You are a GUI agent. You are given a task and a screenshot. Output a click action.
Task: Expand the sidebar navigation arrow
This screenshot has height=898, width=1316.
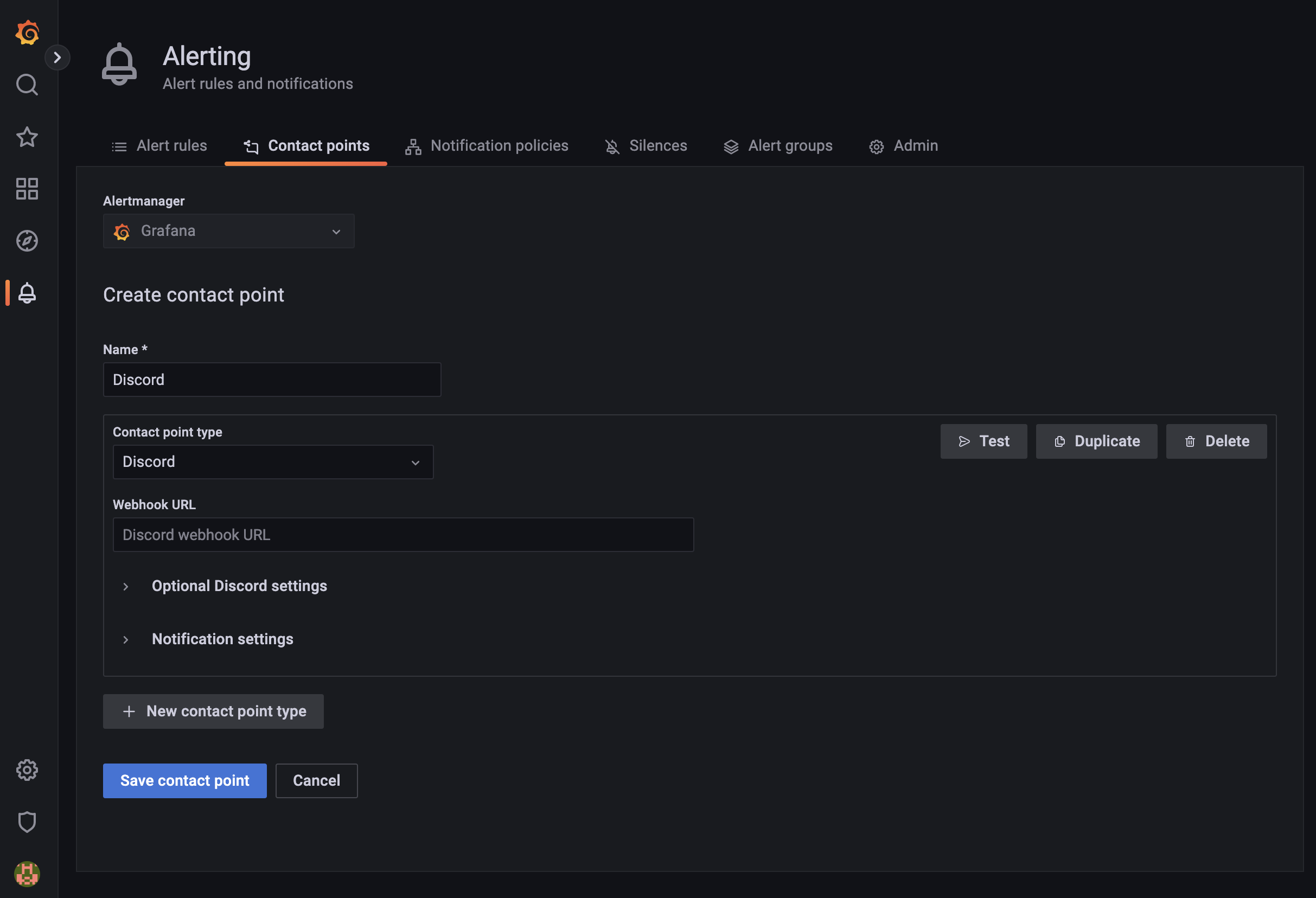click(57, 58)
